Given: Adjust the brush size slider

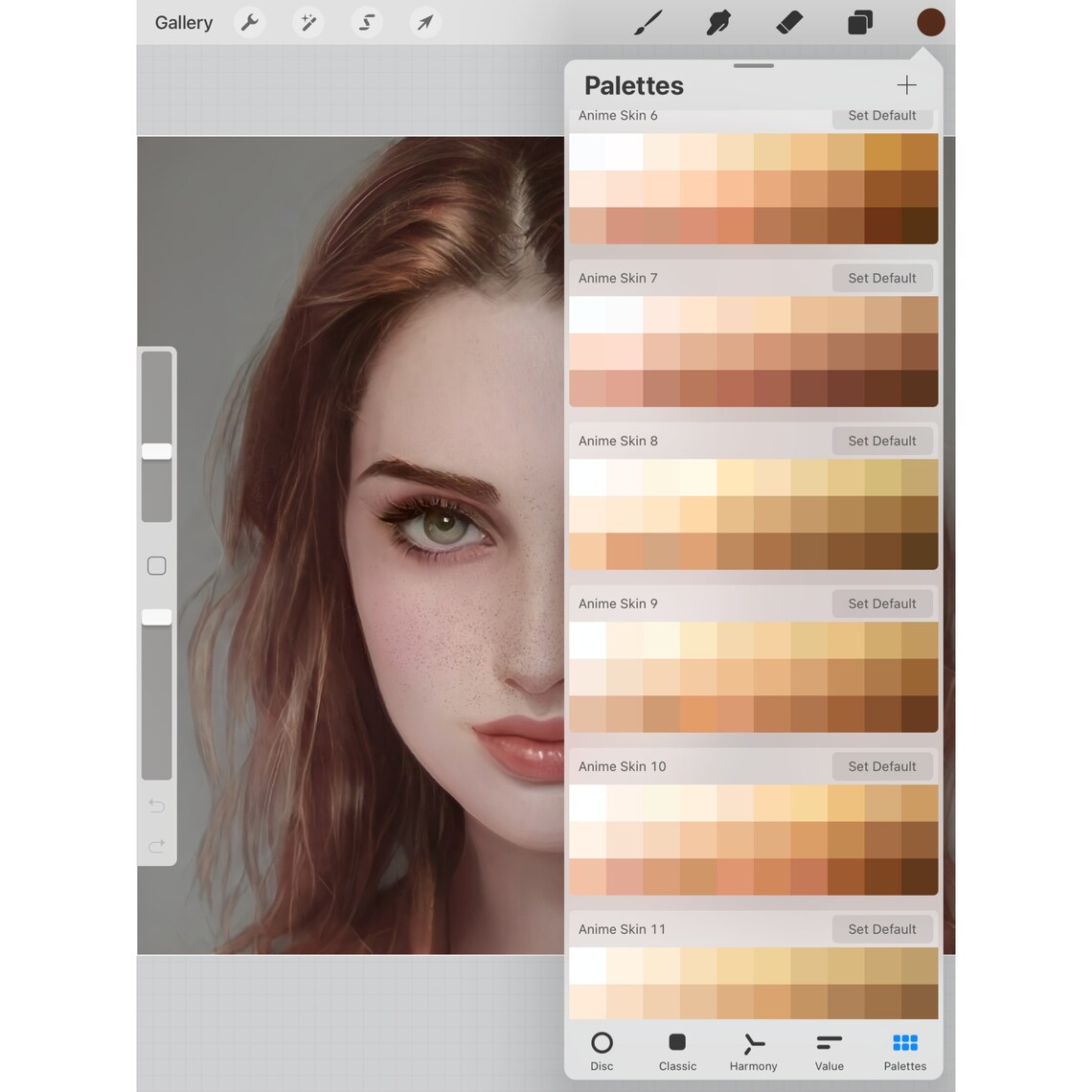Looking at the screenshot, I should click(156, 450).
